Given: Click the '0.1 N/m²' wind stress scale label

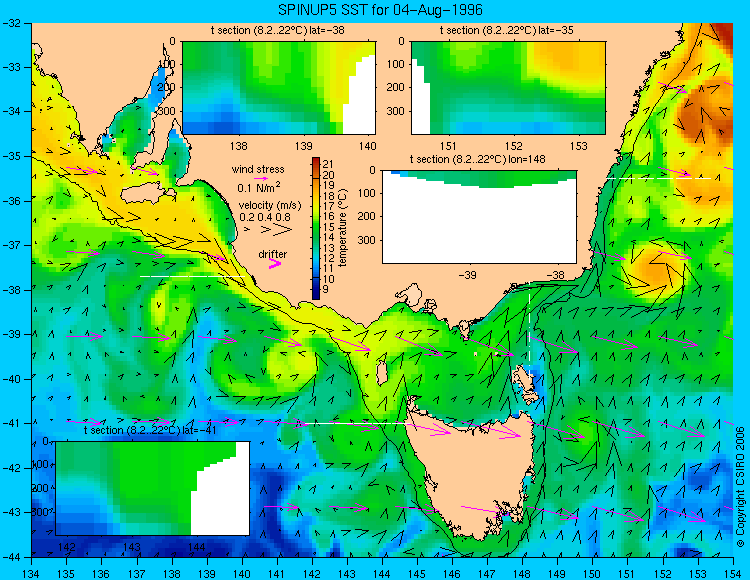Looking at the screenshot, I should pyautogui.click(x=259, y=187).
